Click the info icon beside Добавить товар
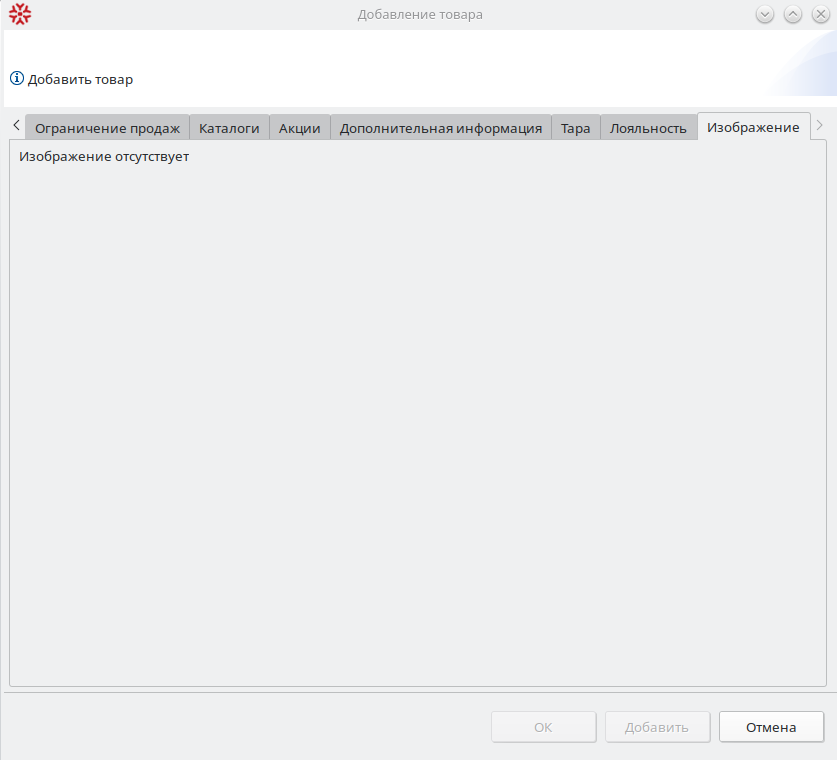Viewport: 837px width, 760px height. coord(17,79)
